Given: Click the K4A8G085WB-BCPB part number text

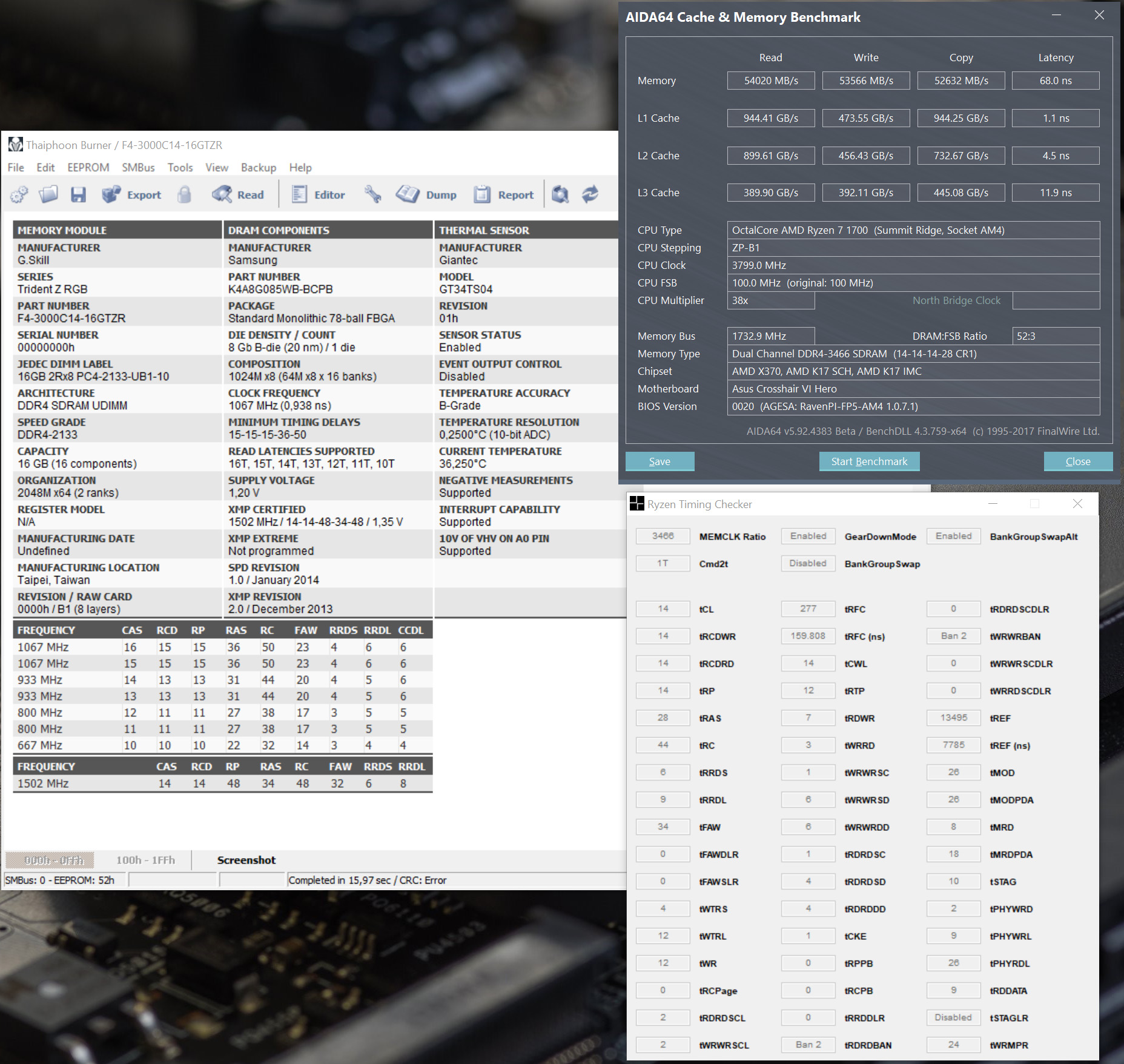Looking at the screenshot, I should pos(280,289).
